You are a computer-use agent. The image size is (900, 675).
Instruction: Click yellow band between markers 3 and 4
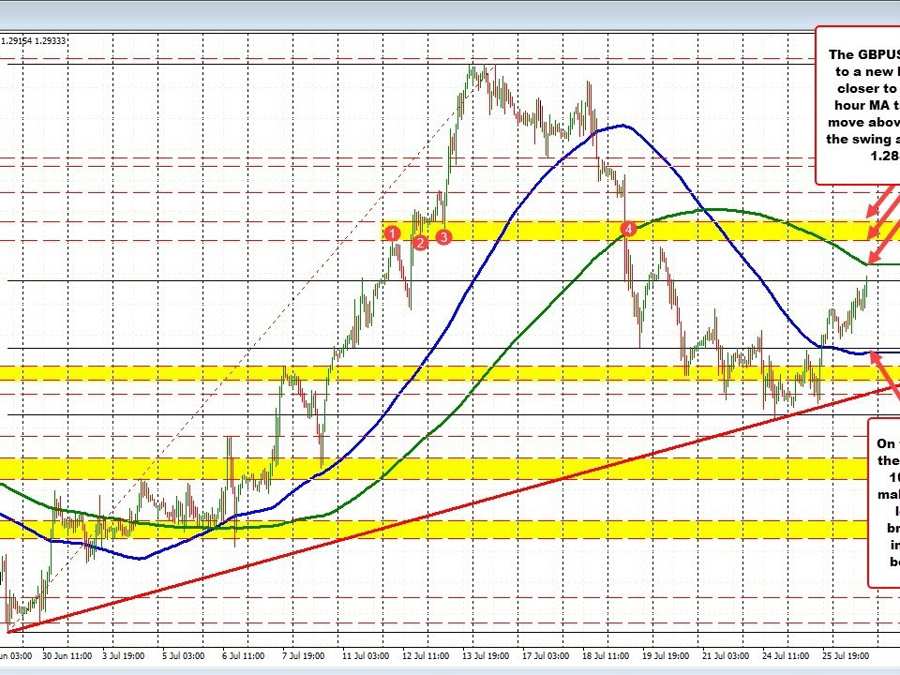[530, 231]
